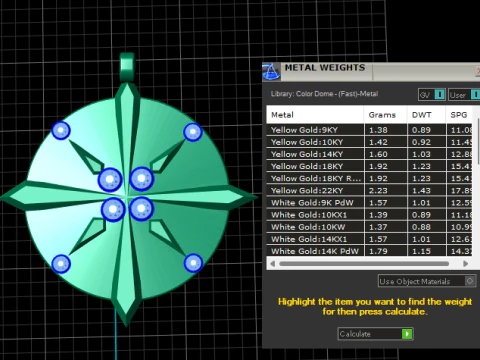Select the bottom-right blue gem on pendant
Viewport: 480px width, 360px height.
tap(193, 263)
